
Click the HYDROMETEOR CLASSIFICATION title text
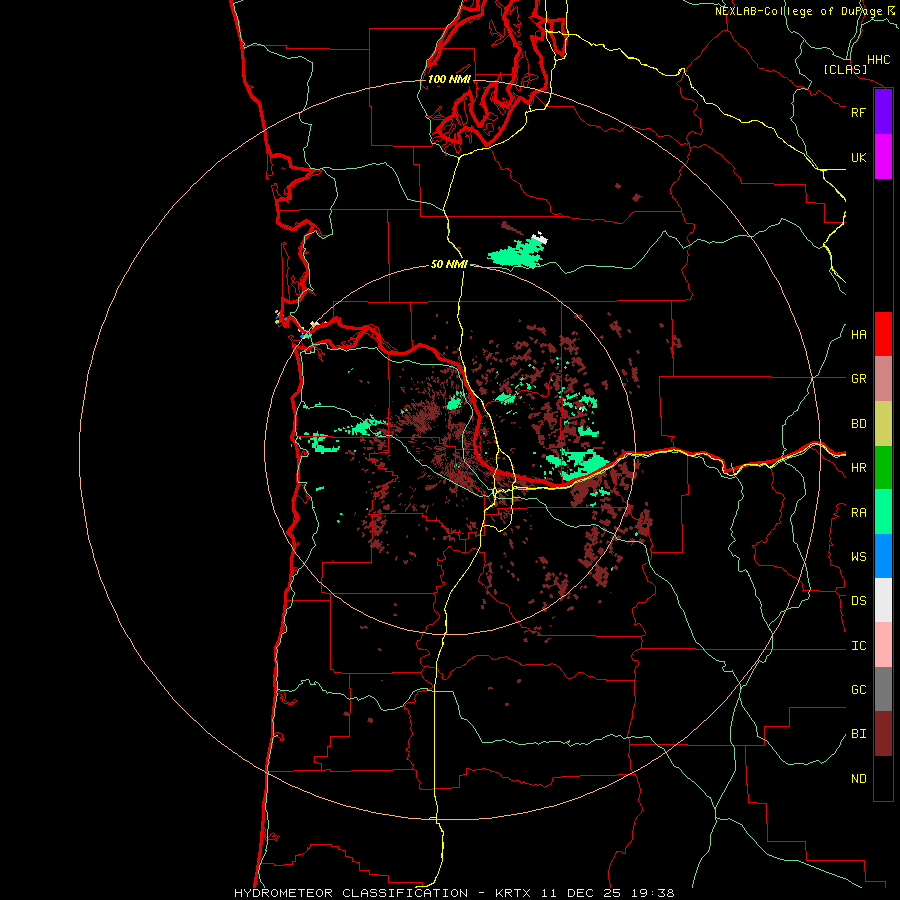coord(351,893)
